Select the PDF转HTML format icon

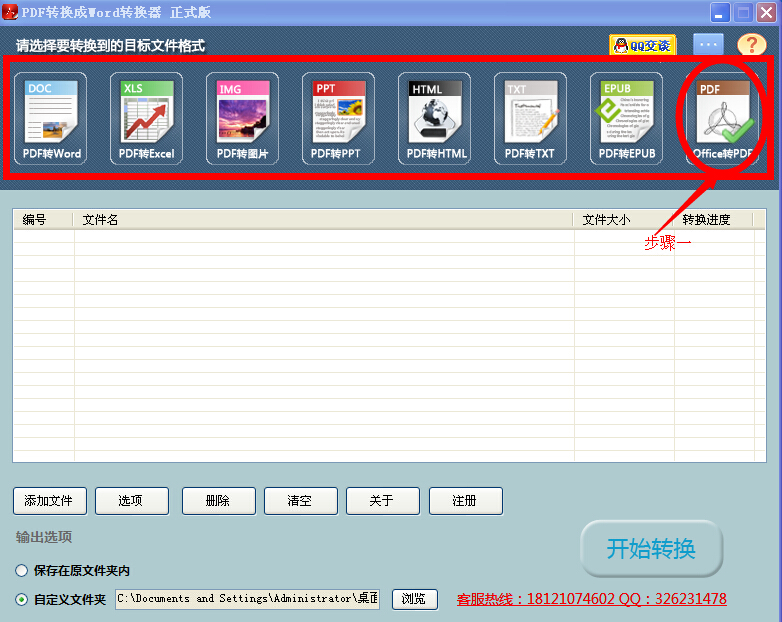pyautogui.click(x=435, y=118)
